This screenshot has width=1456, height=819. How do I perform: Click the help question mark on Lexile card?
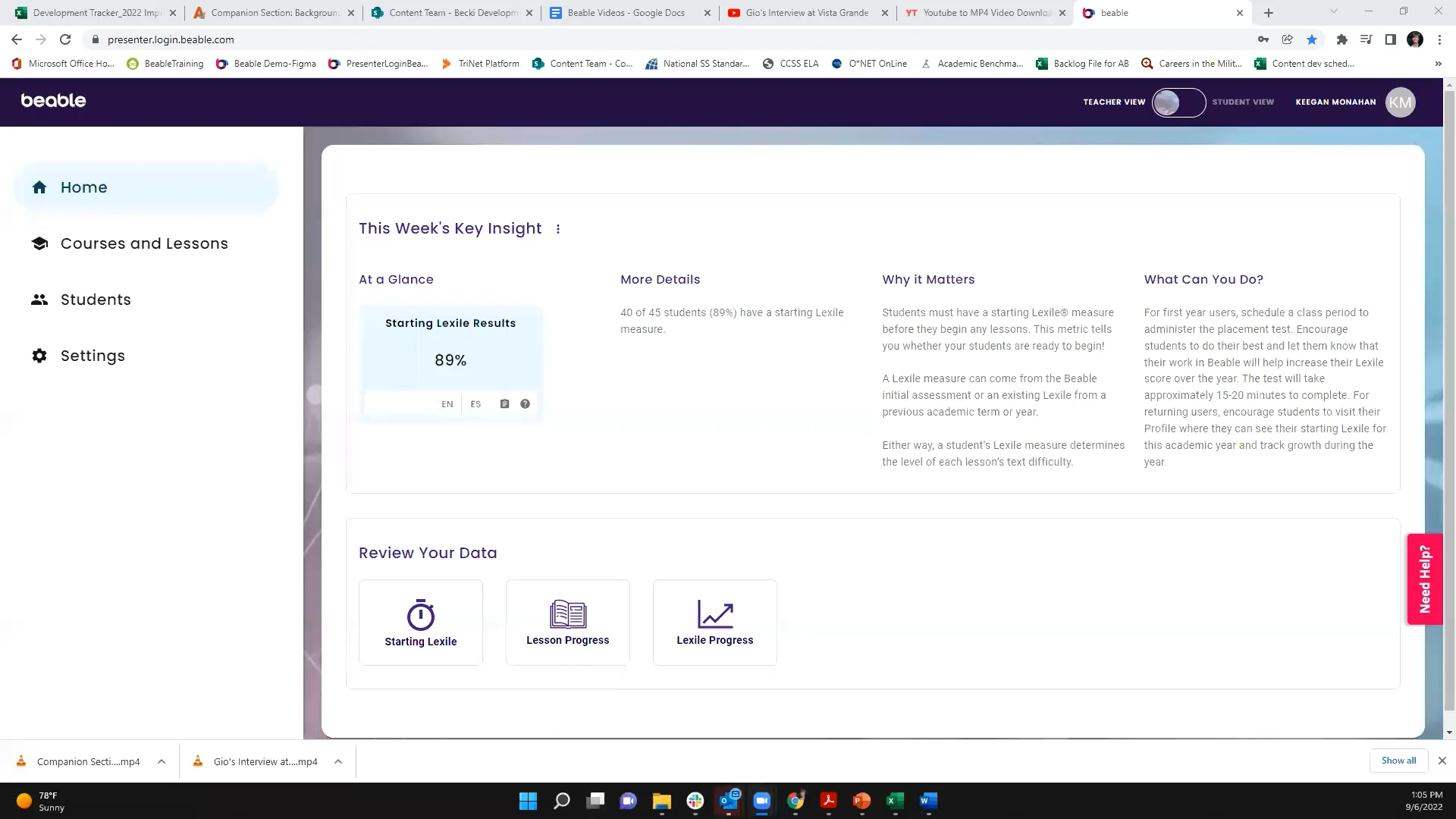point(525,404)
